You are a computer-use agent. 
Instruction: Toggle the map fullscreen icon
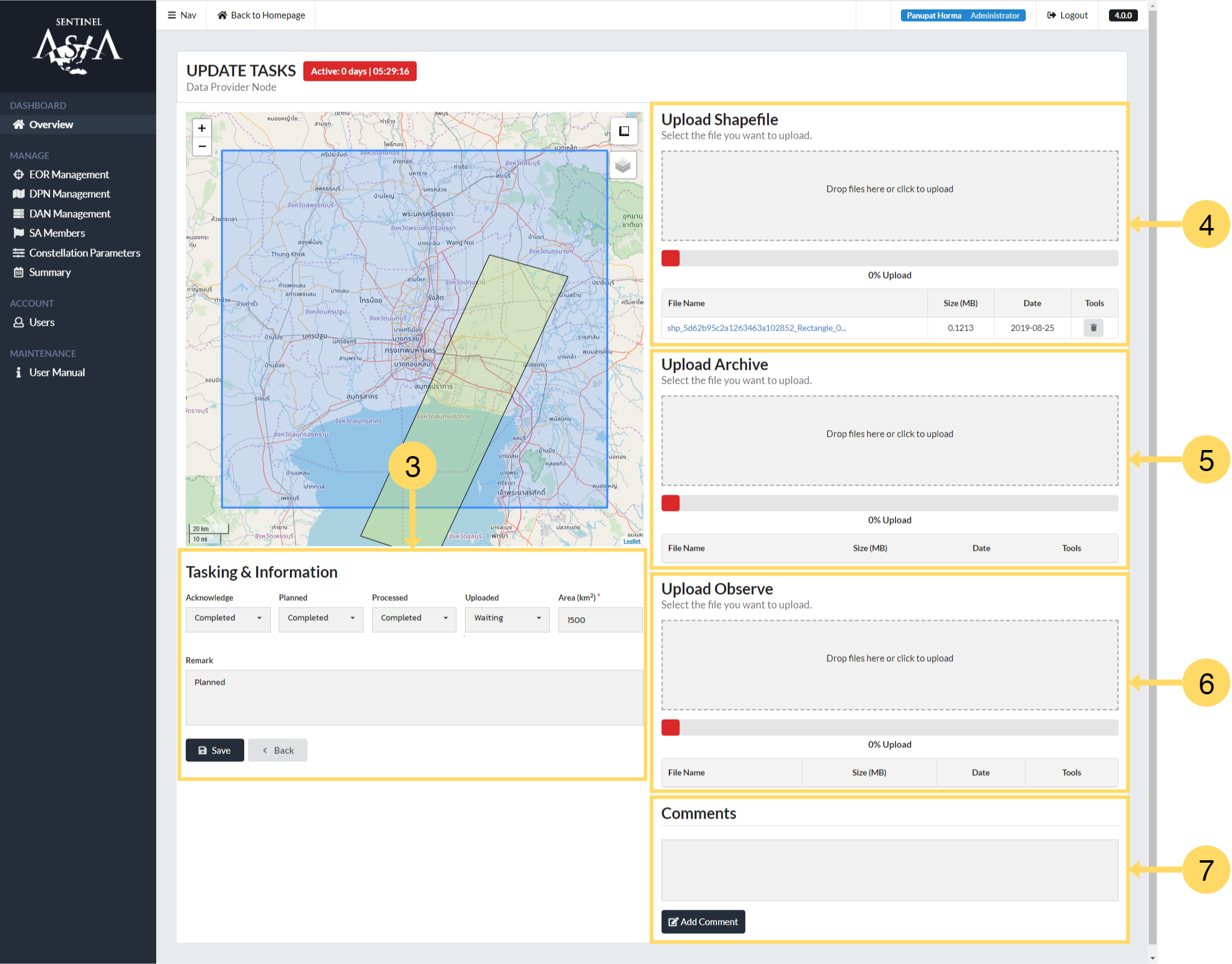point(624,131)
